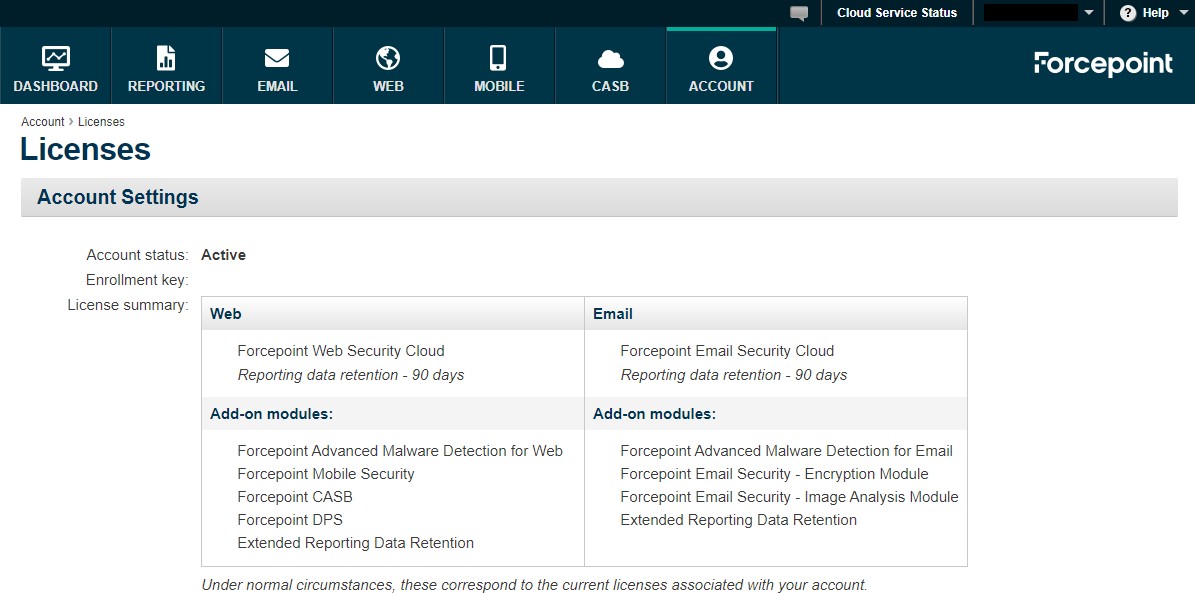Open the Dashboard monitor icon
Viewport: 1195px width, 593px height.
(x=56, y=58)
